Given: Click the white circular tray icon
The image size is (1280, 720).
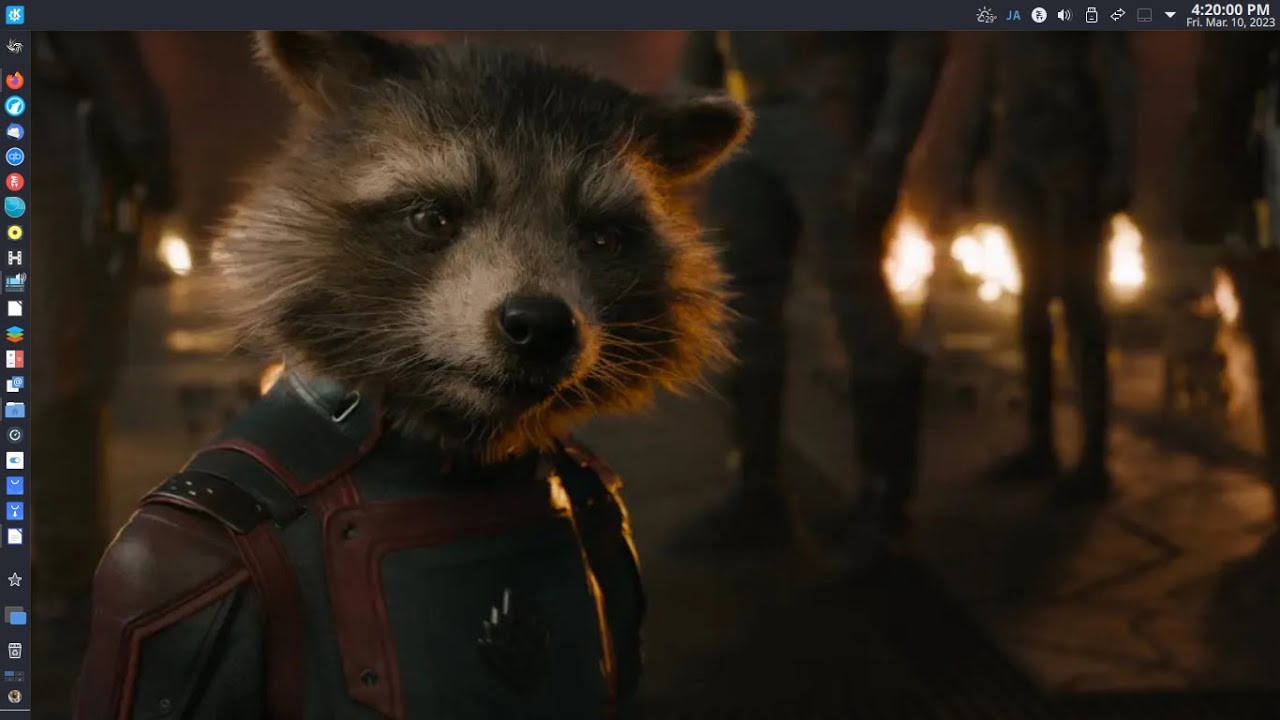Looking at the screenshot, I should pos(1039,15).
